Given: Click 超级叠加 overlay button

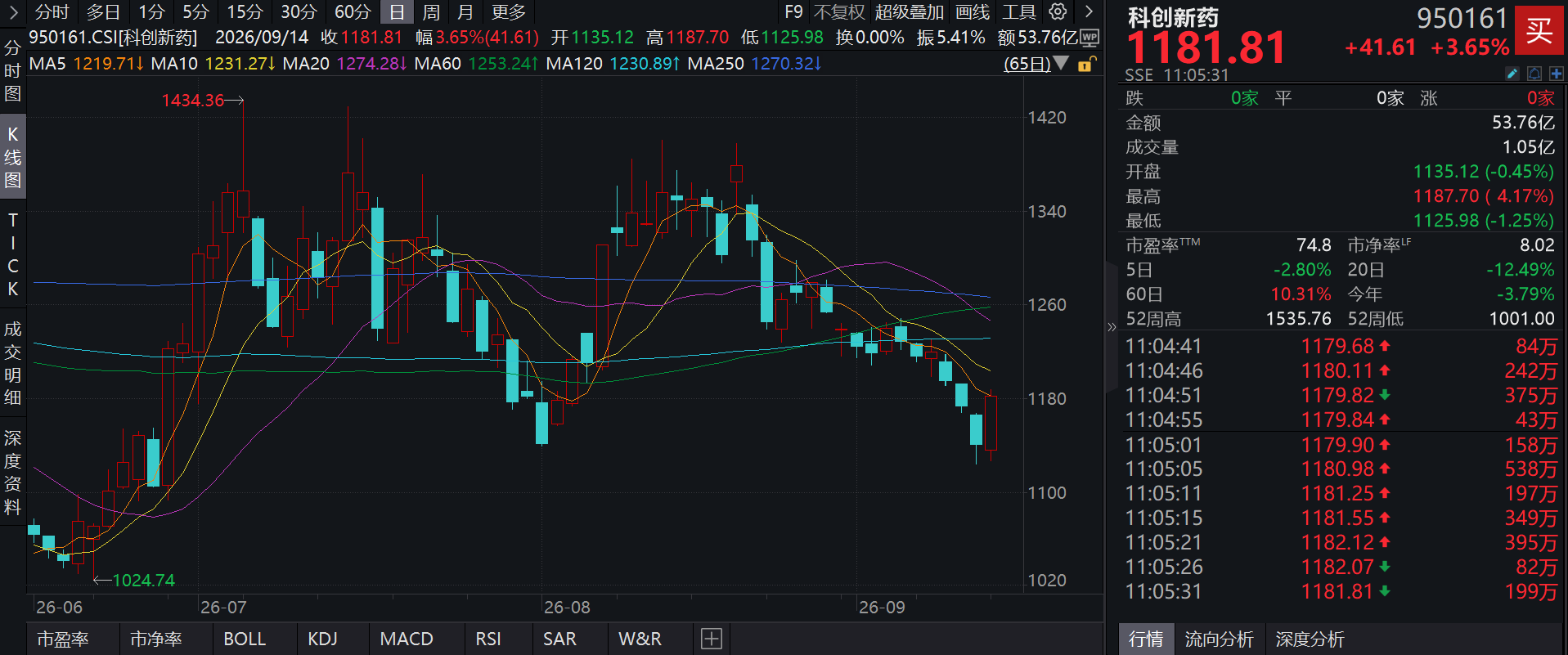Looking at the screenshot, I should (x=910, y=11).
